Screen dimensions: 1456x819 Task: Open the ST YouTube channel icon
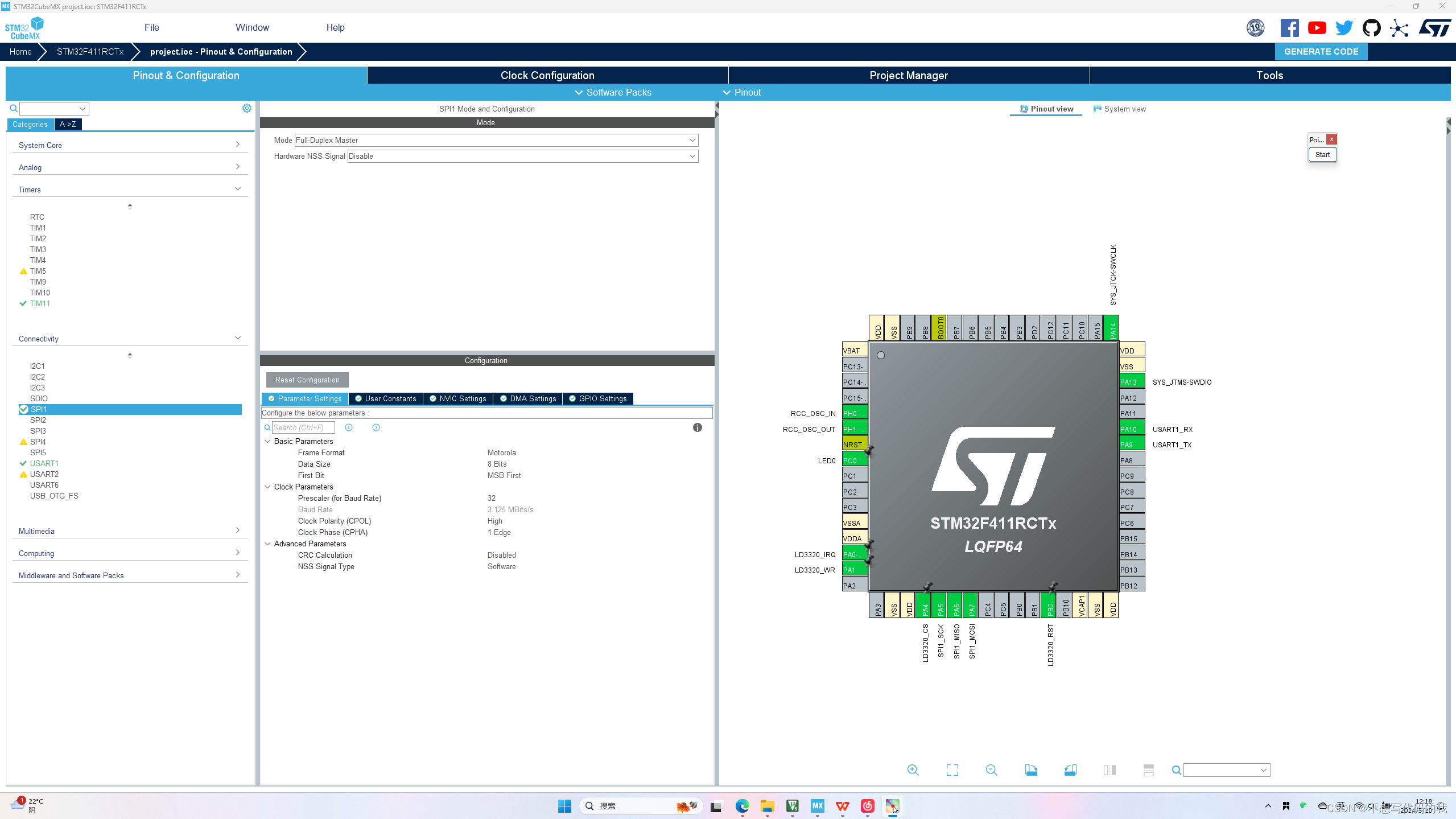1317,27
